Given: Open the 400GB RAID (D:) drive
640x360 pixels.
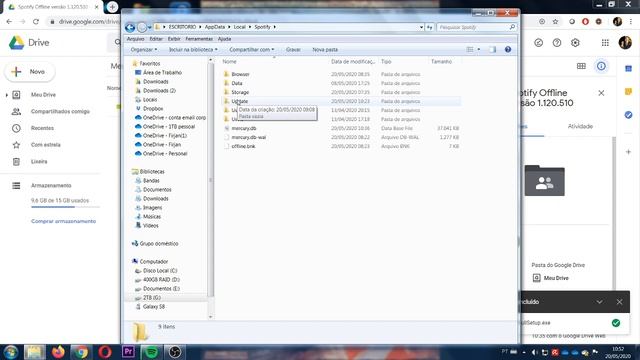Looking at the screenshot, I should pyautogui.click(x=161, y=280).
